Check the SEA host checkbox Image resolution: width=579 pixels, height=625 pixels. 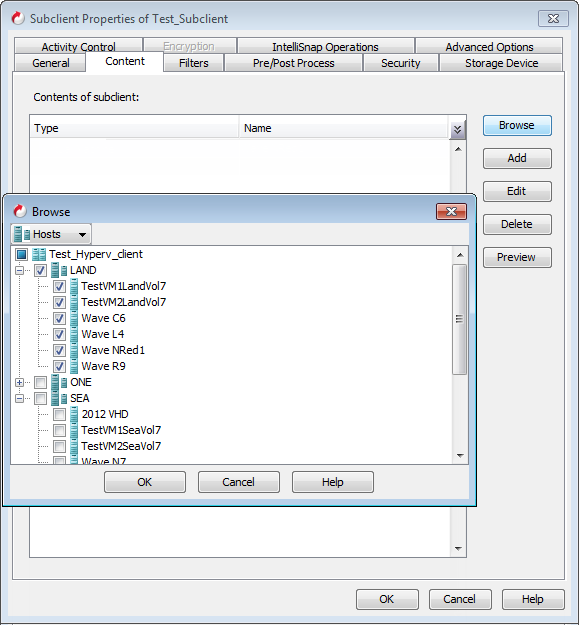point(40,399)
